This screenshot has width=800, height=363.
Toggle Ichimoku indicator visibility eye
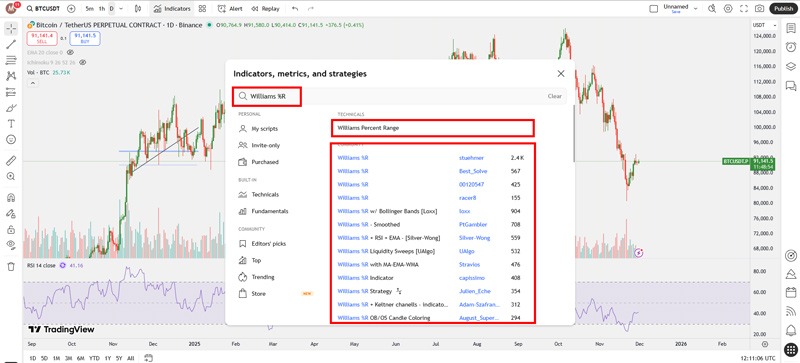pyautogui.click(x=83, y=62)
